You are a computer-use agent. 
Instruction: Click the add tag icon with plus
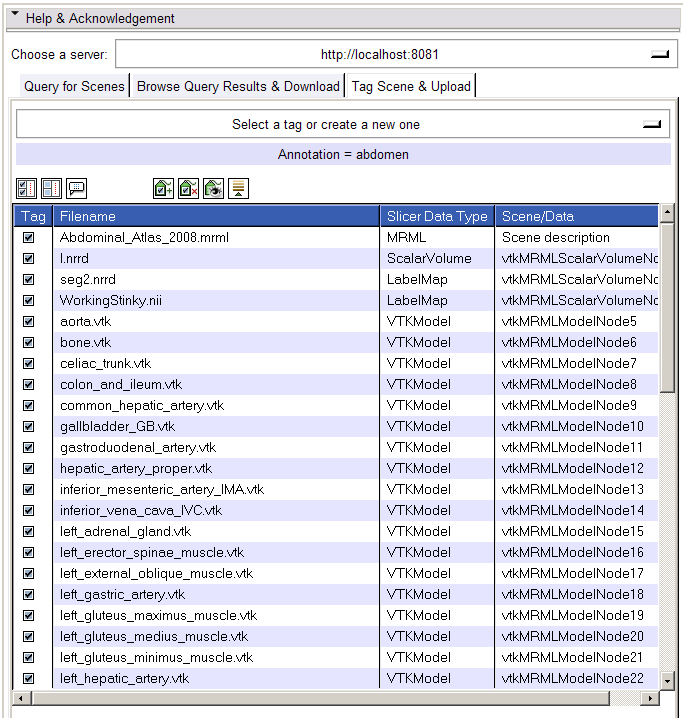tap(163, 188)
